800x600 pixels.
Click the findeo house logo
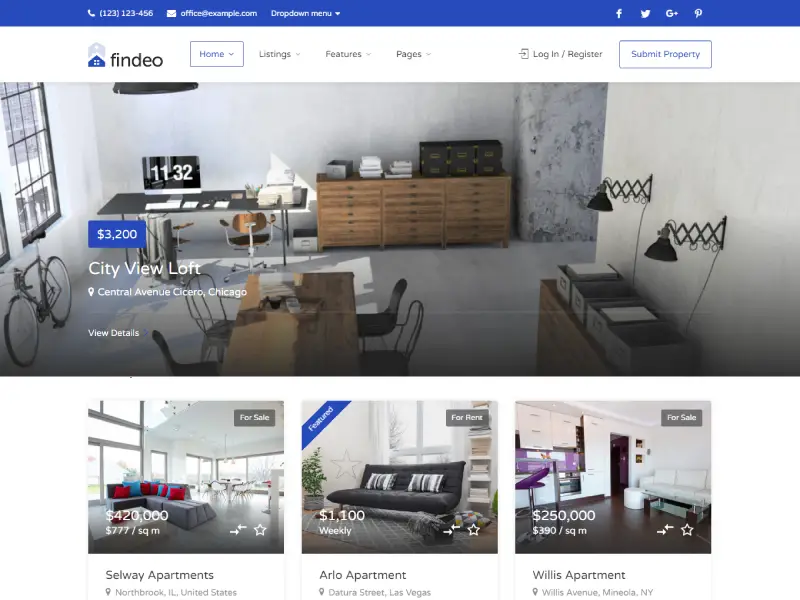[97, 54]
